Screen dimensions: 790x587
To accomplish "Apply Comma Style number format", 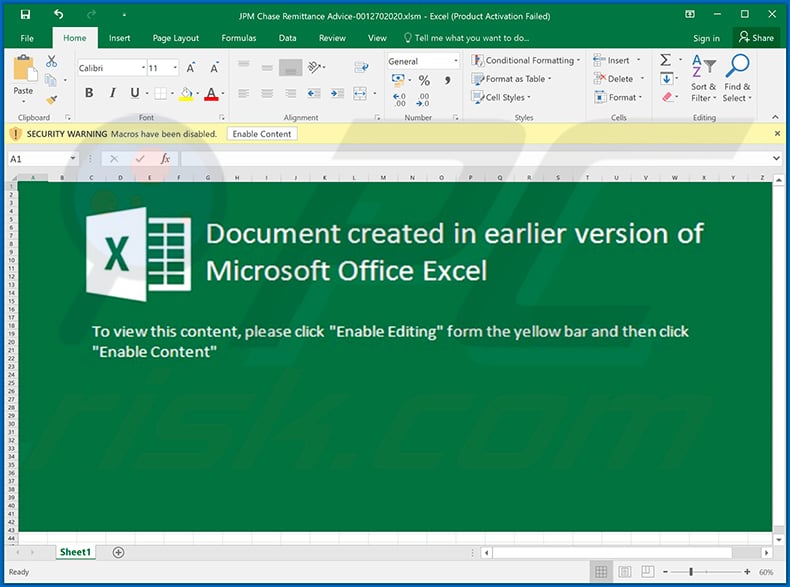I will pyautogui.click(x=447, y=80).
